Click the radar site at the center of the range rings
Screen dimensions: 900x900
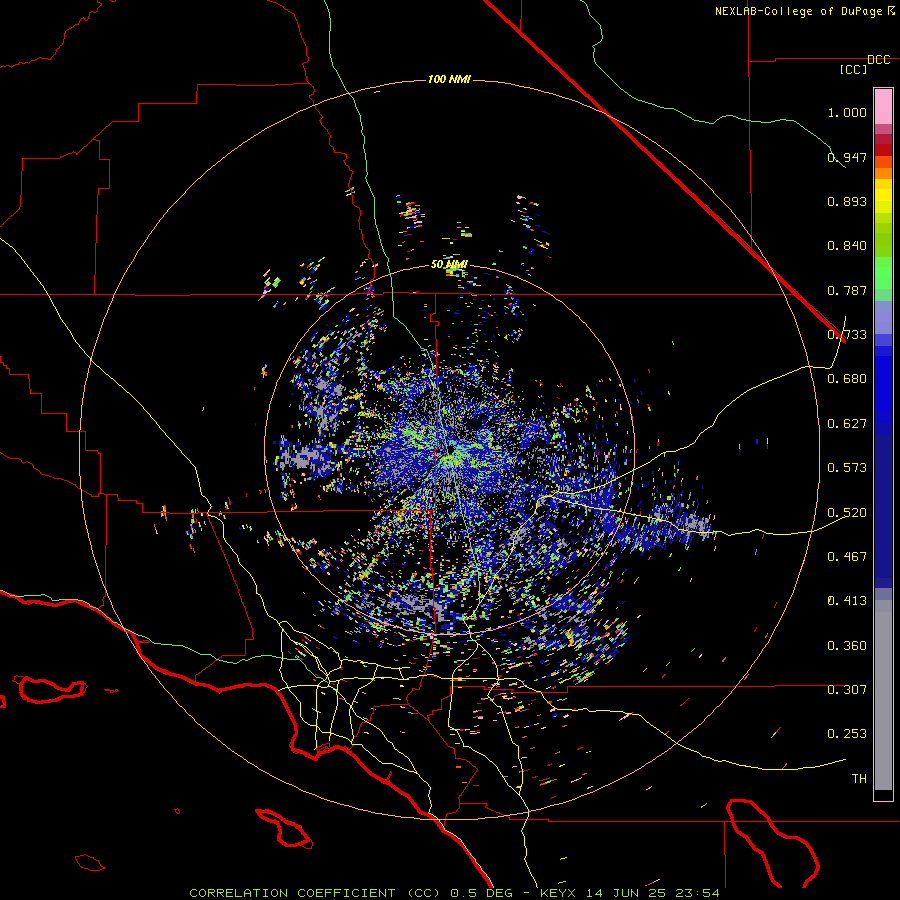451,448
